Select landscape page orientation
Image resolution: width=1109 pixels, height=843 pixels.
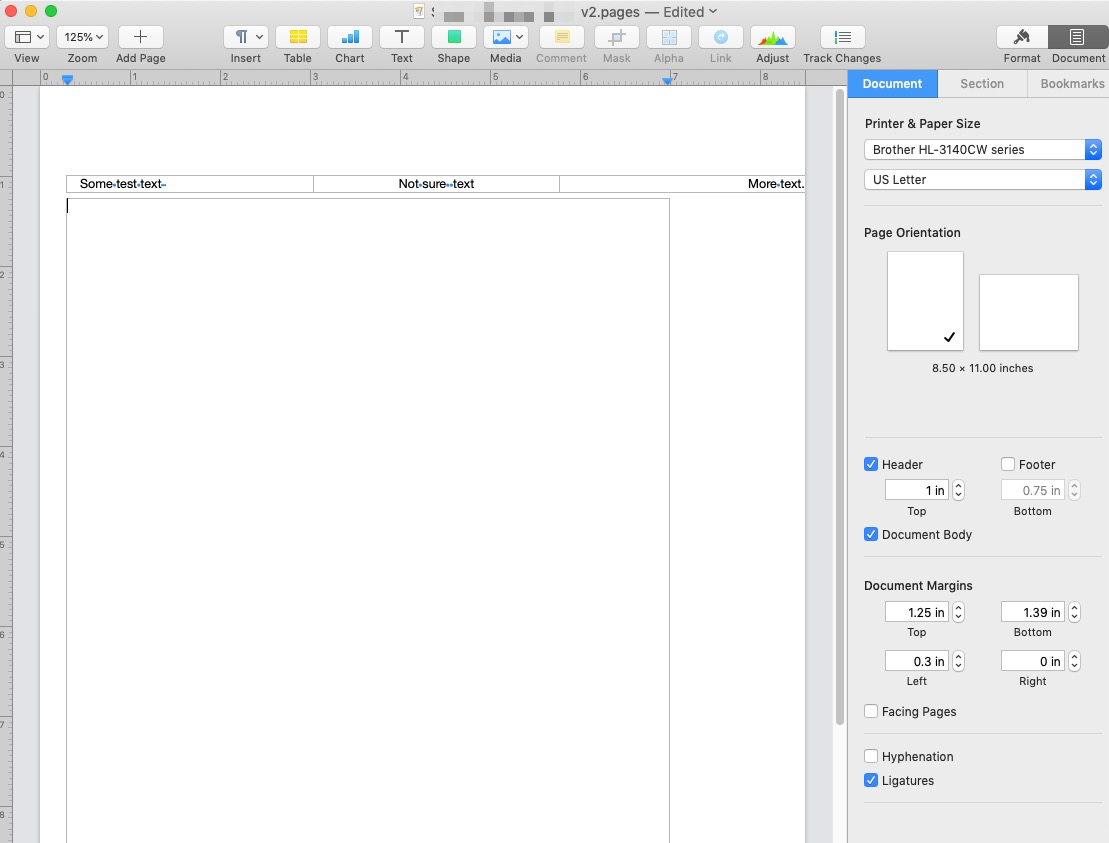[1028, 312]
